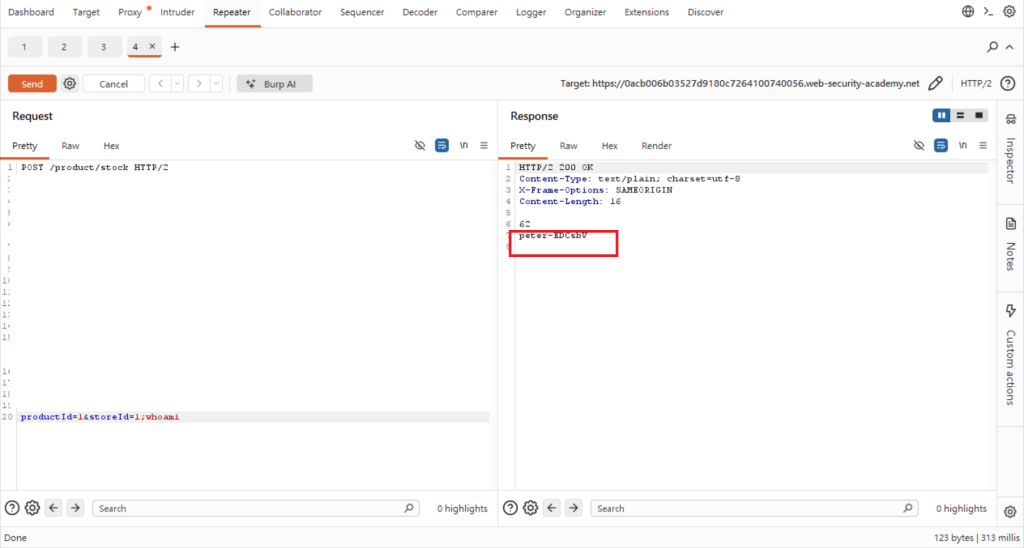
Task: Select the combined tabbed layout icon
Action: click(979, 116)
